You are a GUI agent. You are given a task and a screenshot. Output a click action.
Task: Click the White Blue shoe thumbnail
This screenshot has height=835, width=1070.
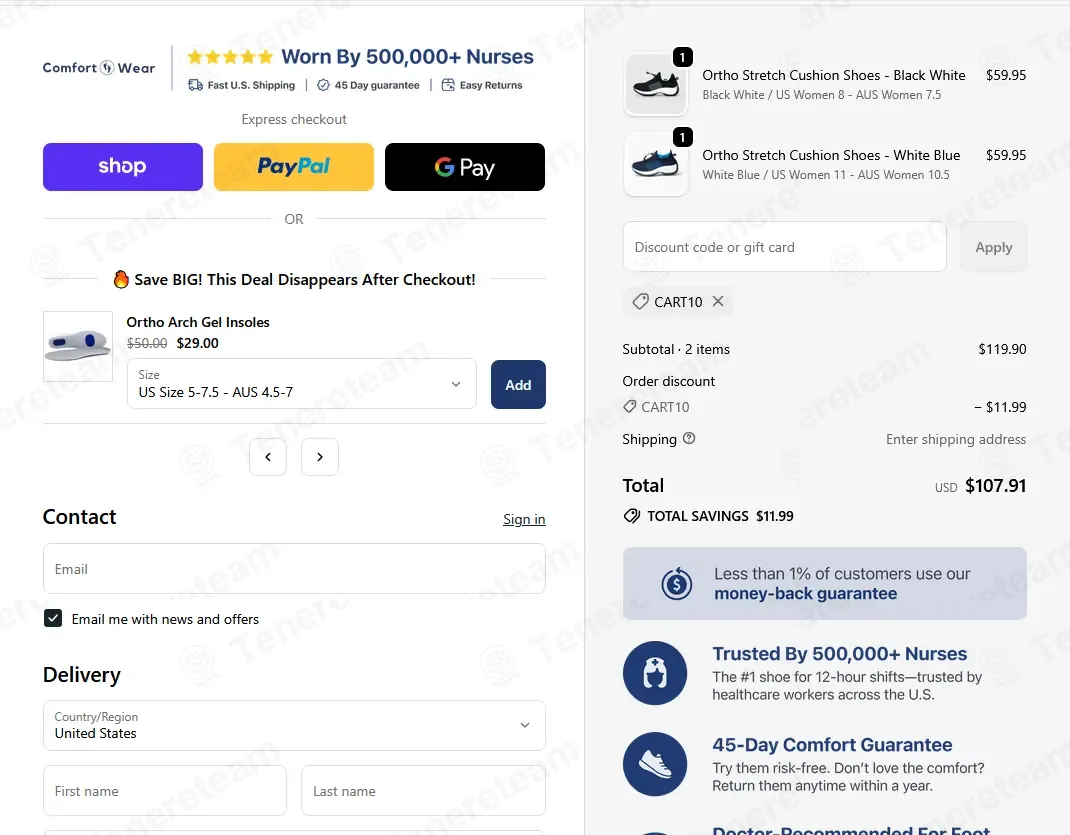[x=656, y=164]
